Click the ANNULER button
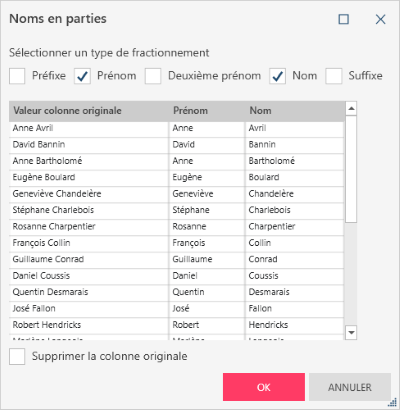The height and width of the screenshot is (410, 400). click(x=350, y=387)
